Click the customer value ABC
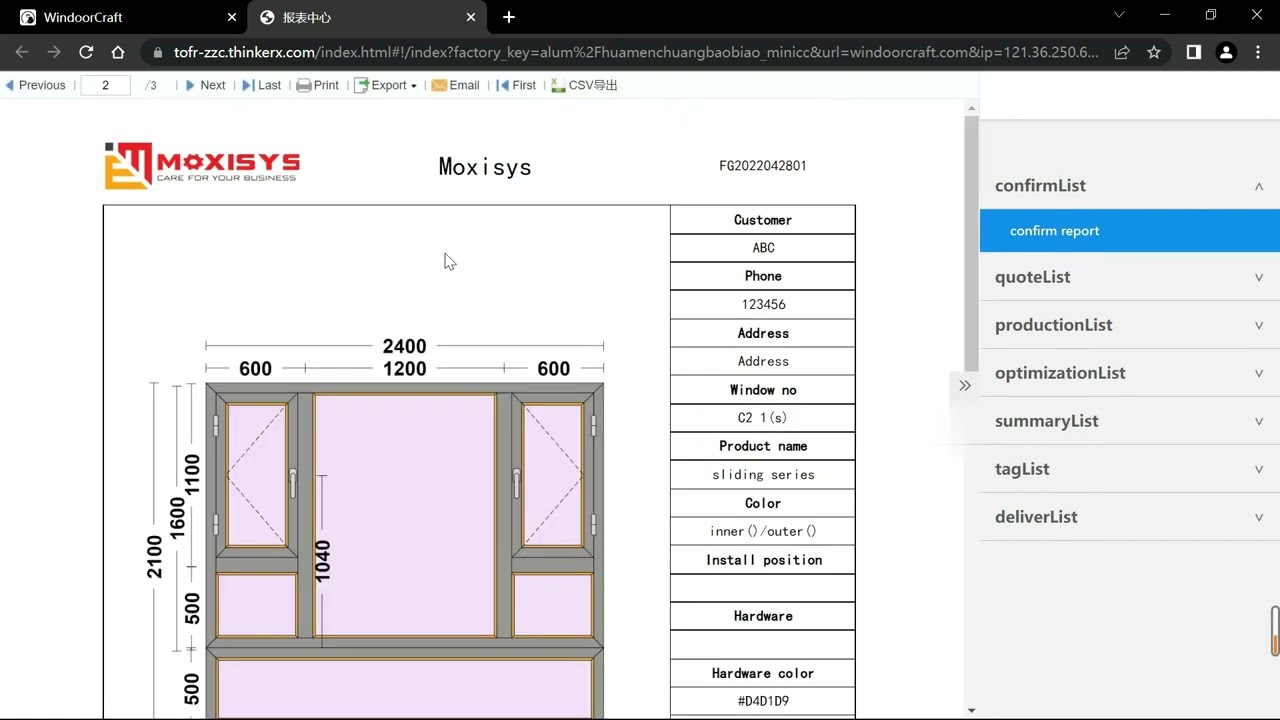The width and height of the screenshot is (1280, 720). coord(763,248)
